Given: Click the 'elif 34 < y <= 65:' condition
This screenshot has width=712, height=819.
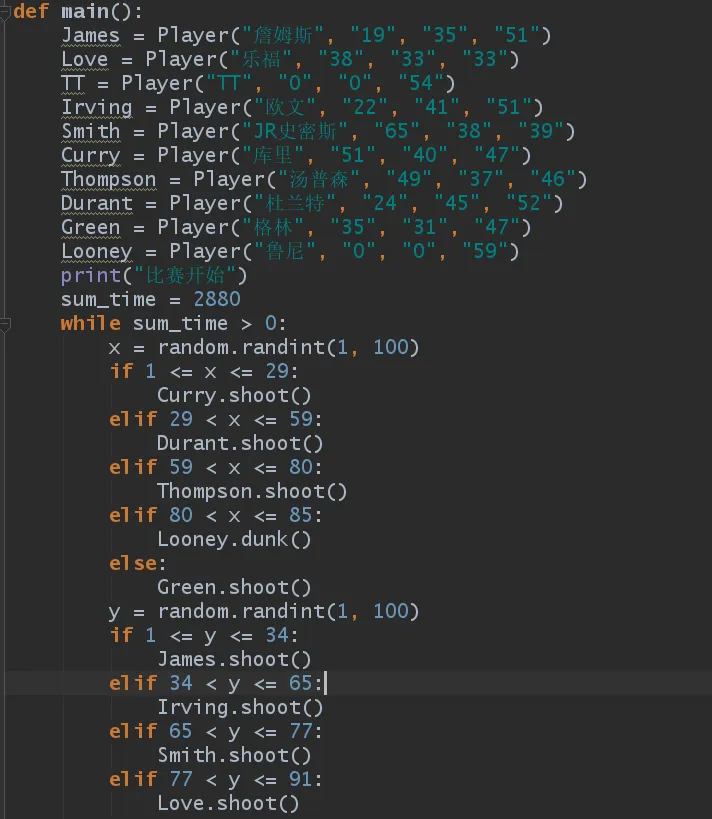Looking at the screenshot, I should (x=216, y=684).
